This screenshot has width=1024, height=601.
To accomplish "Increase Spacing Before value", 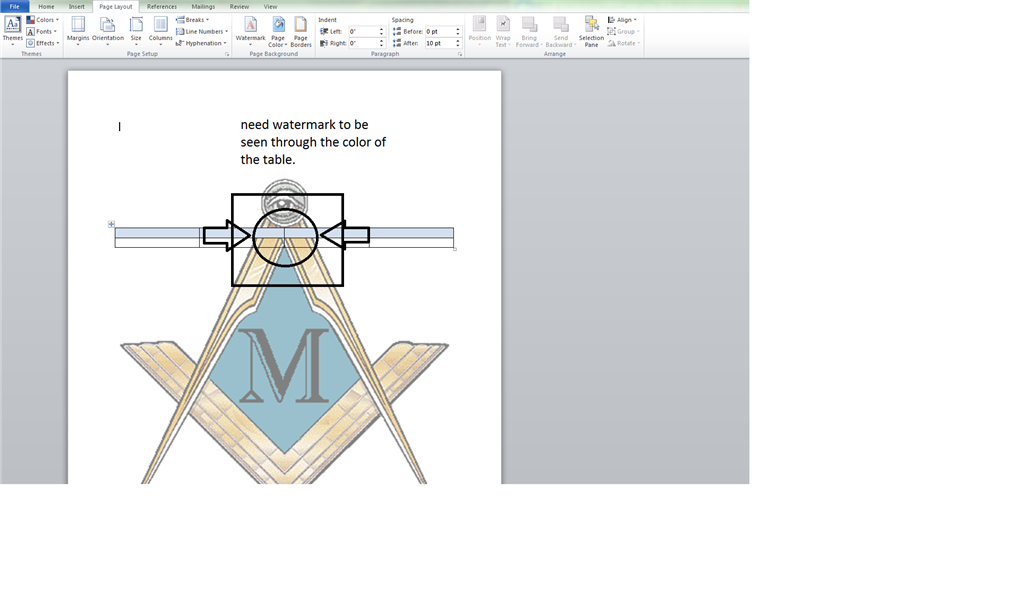I will (x=458, y=29).
